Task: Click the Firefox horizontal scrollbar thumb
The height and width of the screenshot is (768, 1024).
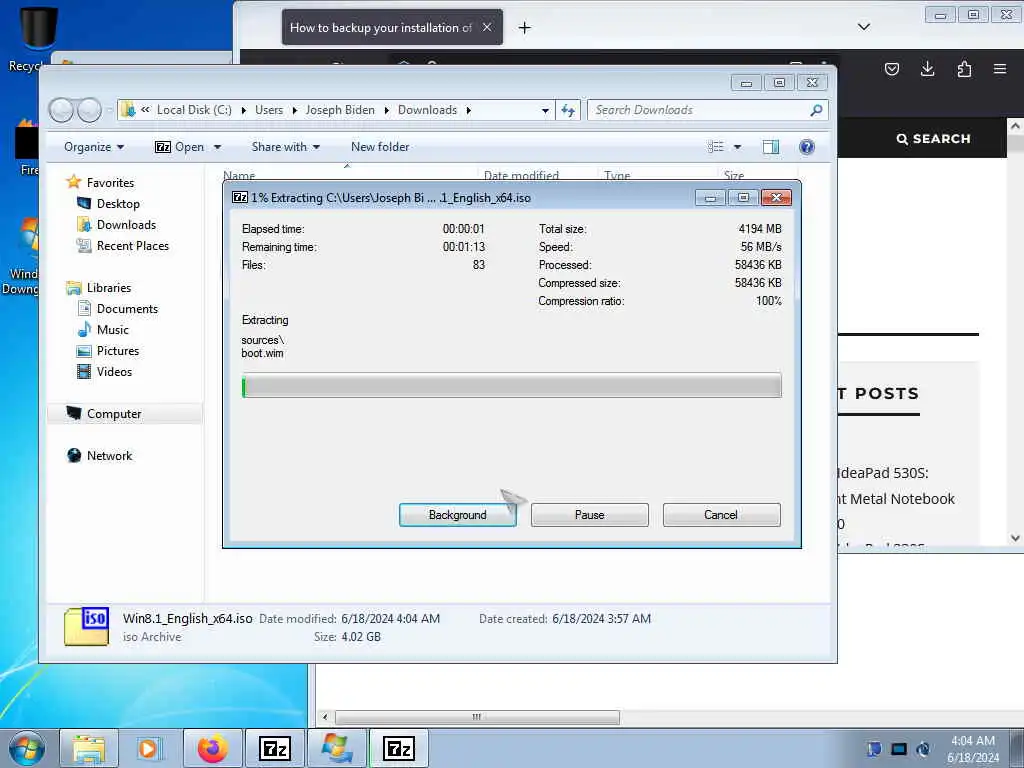Action: (477, 717)
